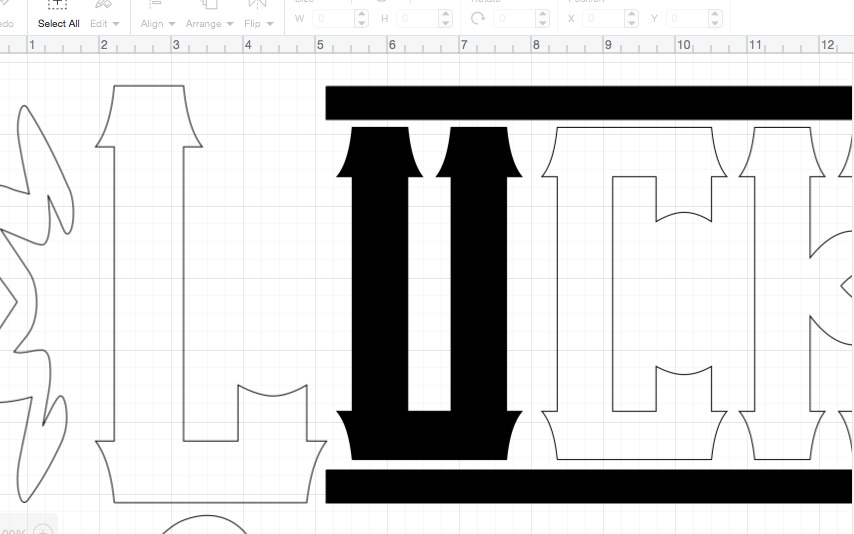Decrease rotation with Rotate stepper down arrow
This screenshot has height=534, width=854.
coord(542,23)
